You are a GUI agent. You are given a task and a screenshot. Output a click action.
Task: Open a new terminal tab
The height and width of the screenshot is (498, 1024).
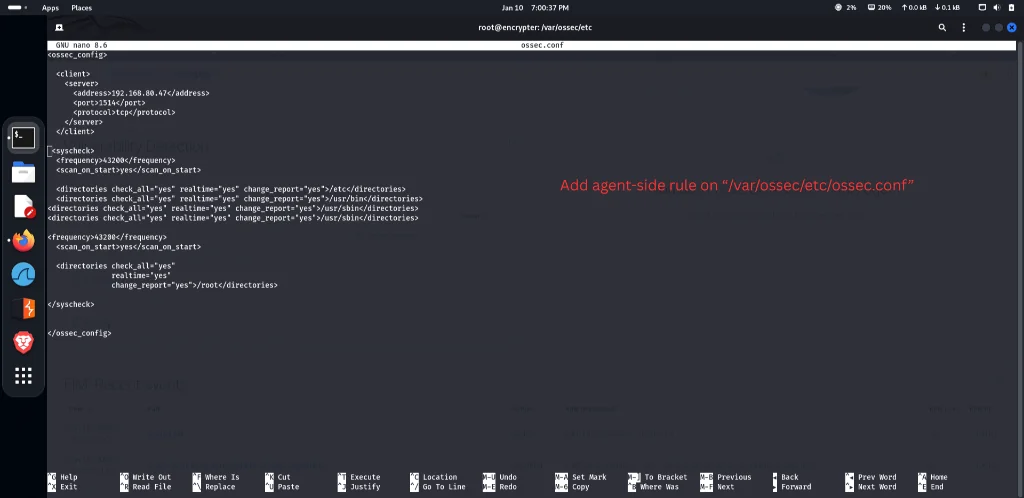click(59, 27)
